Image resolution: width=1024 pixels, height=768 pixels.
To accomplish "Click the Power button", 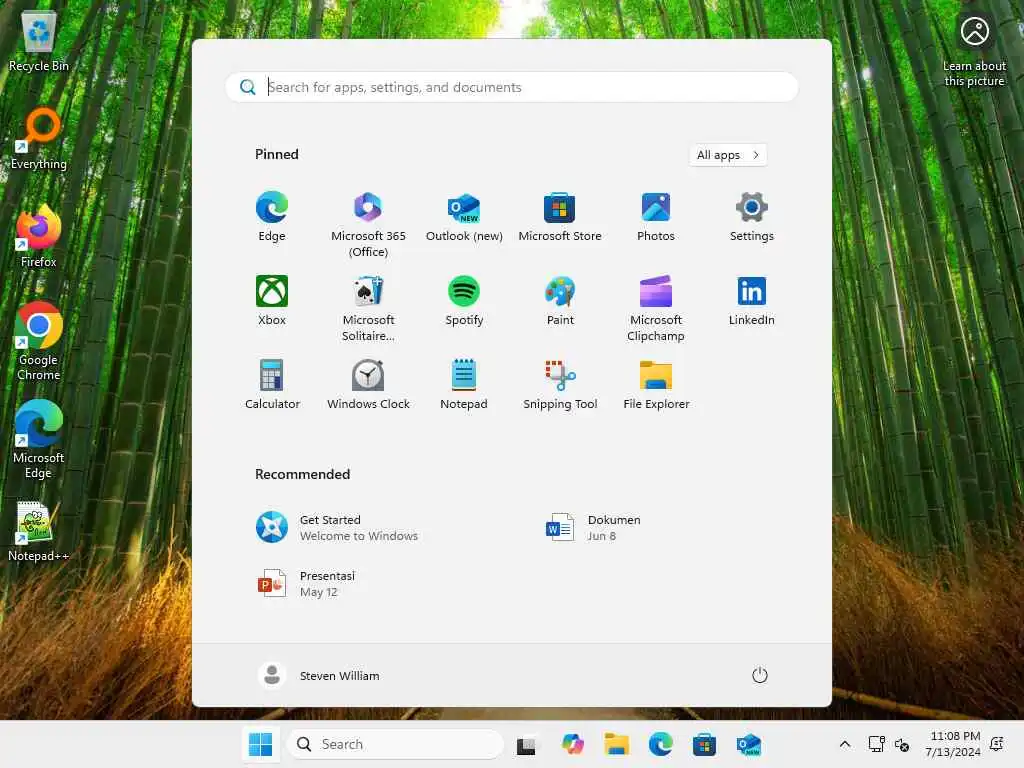I will point(760,675).
